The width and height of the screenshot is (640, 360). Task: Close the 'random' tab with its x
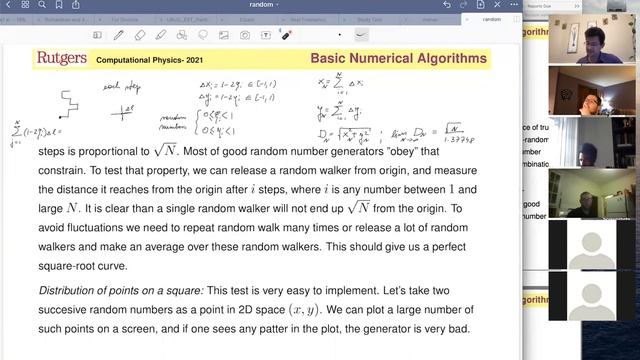467,19
